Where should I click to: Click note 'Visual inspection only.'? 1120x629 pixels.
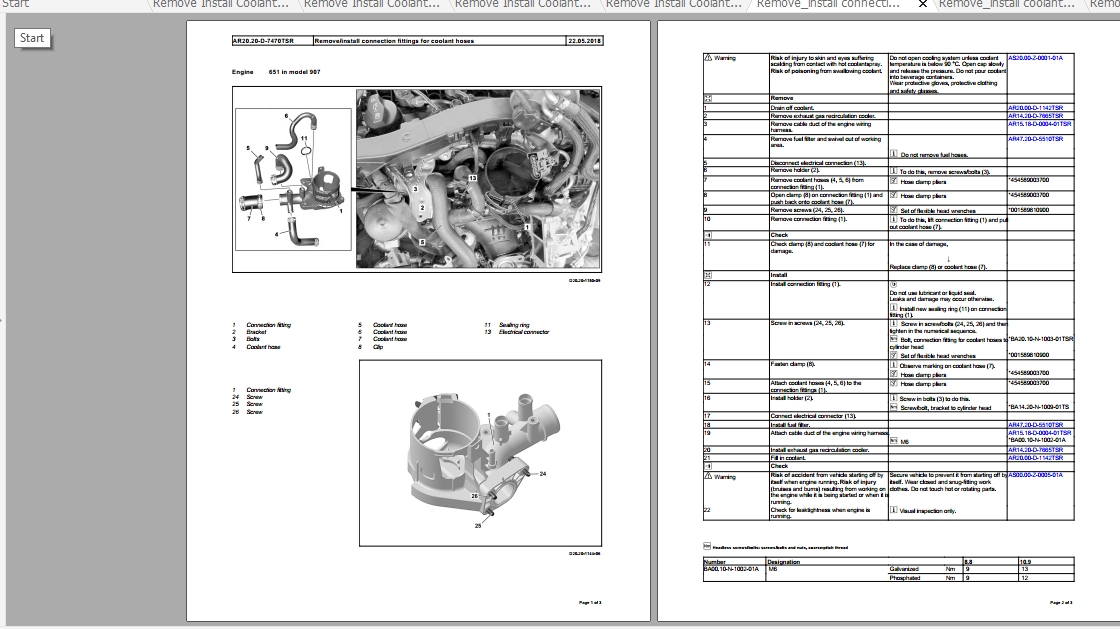point(928,511)
